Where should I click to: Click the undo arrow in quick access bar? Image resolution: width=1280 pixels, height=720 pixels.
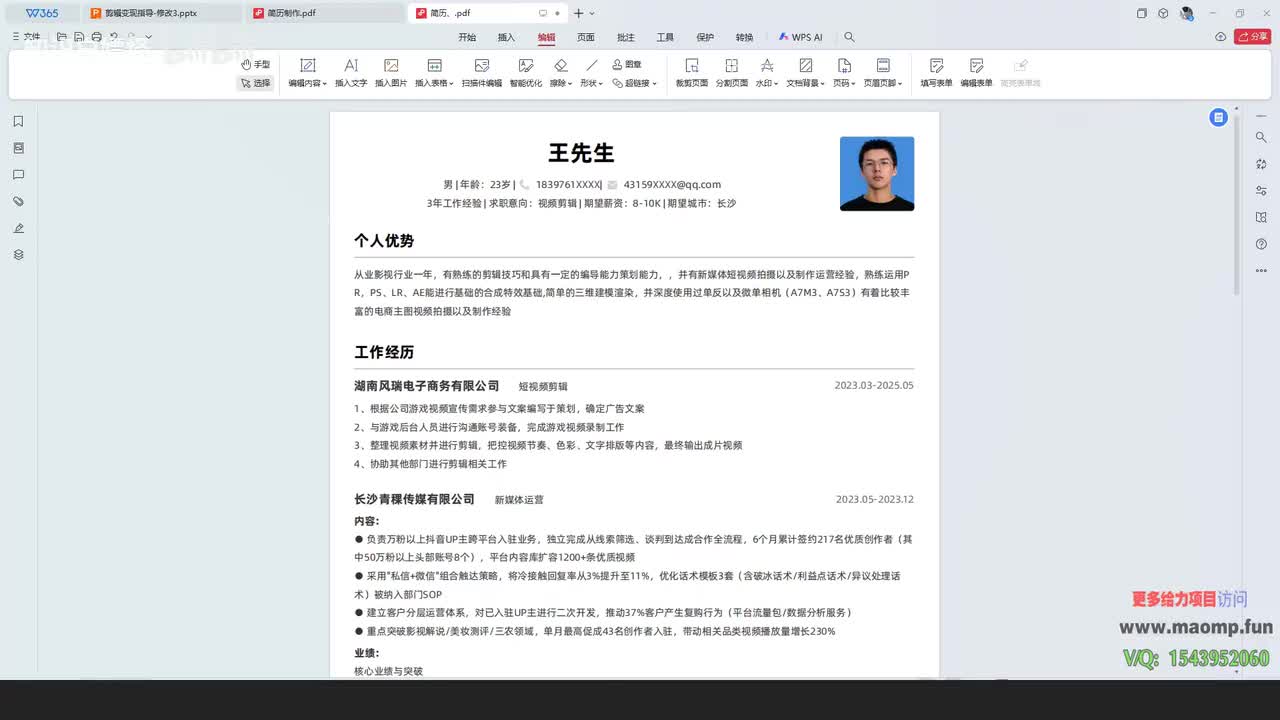pos(114,37)
